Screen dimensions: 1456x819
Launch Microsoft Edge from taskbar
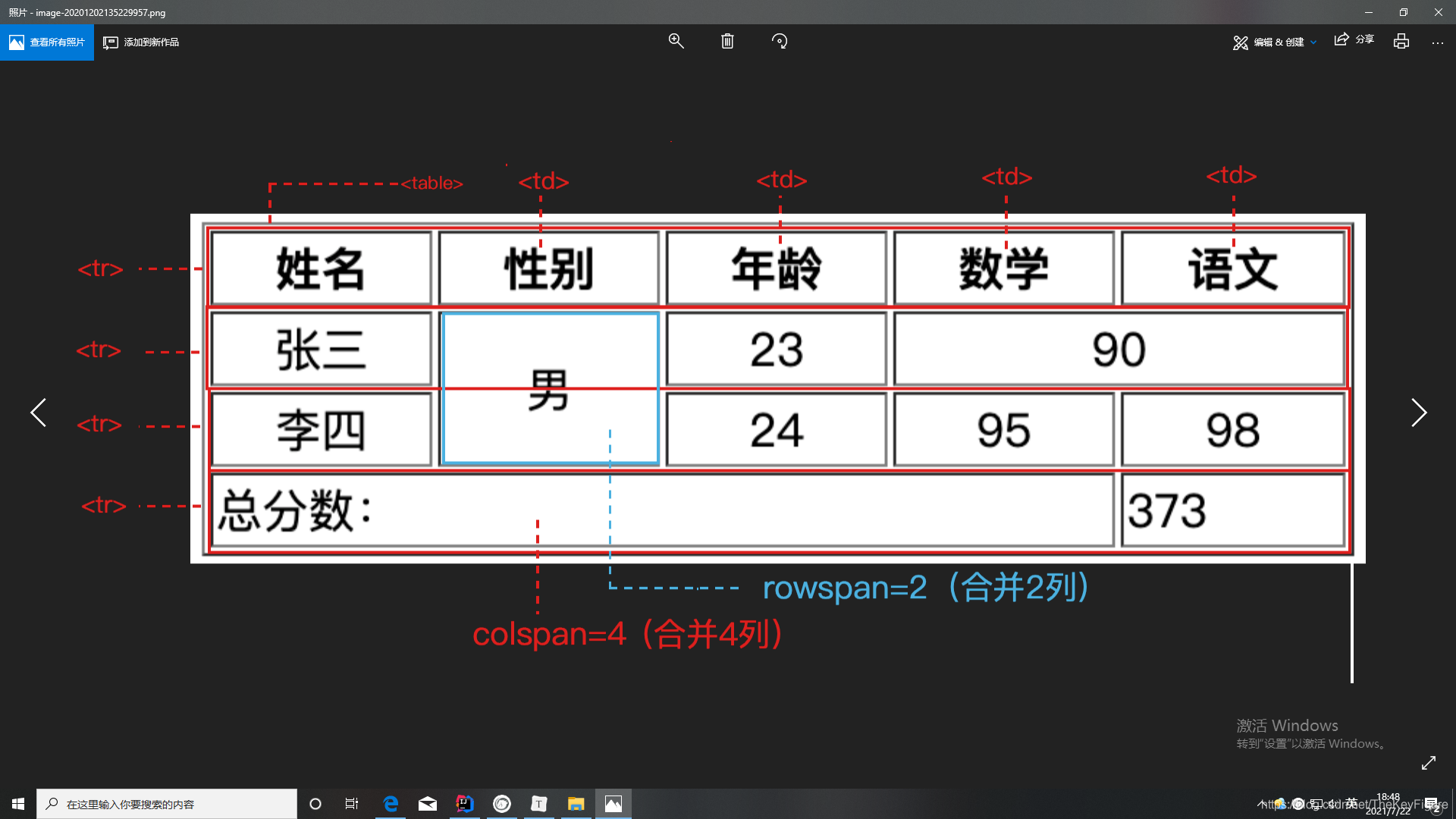[x=391, y=804]
